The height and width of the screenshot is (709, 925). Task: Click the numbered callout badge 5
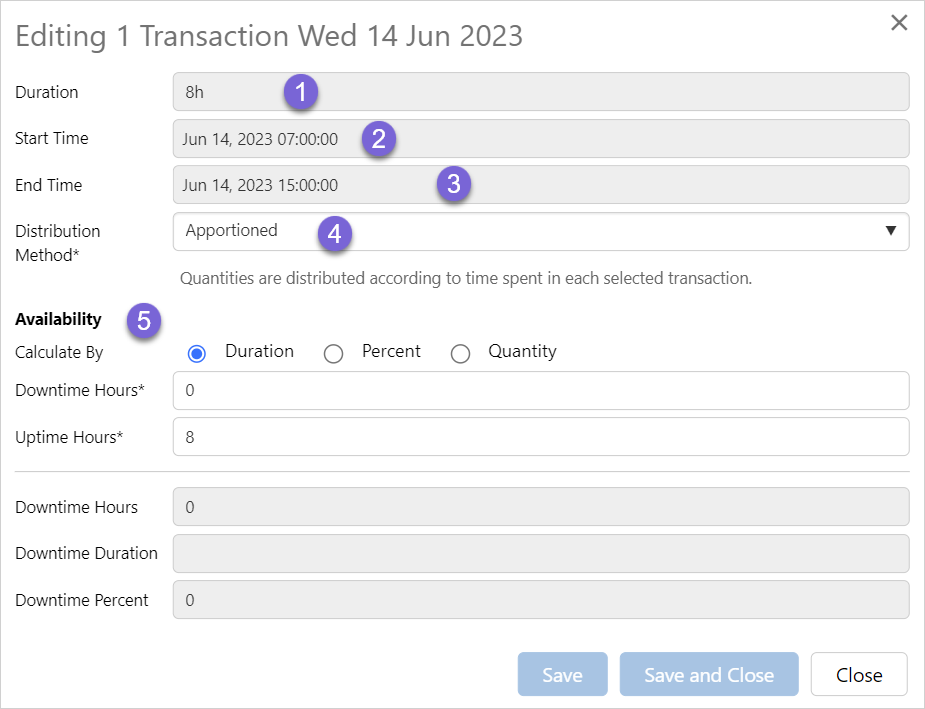[x=144, y=321]
